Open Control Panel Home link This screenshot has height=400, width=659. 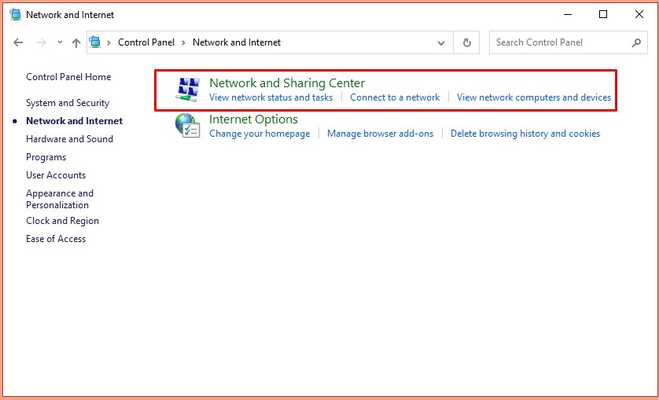[x=69, y=77]
